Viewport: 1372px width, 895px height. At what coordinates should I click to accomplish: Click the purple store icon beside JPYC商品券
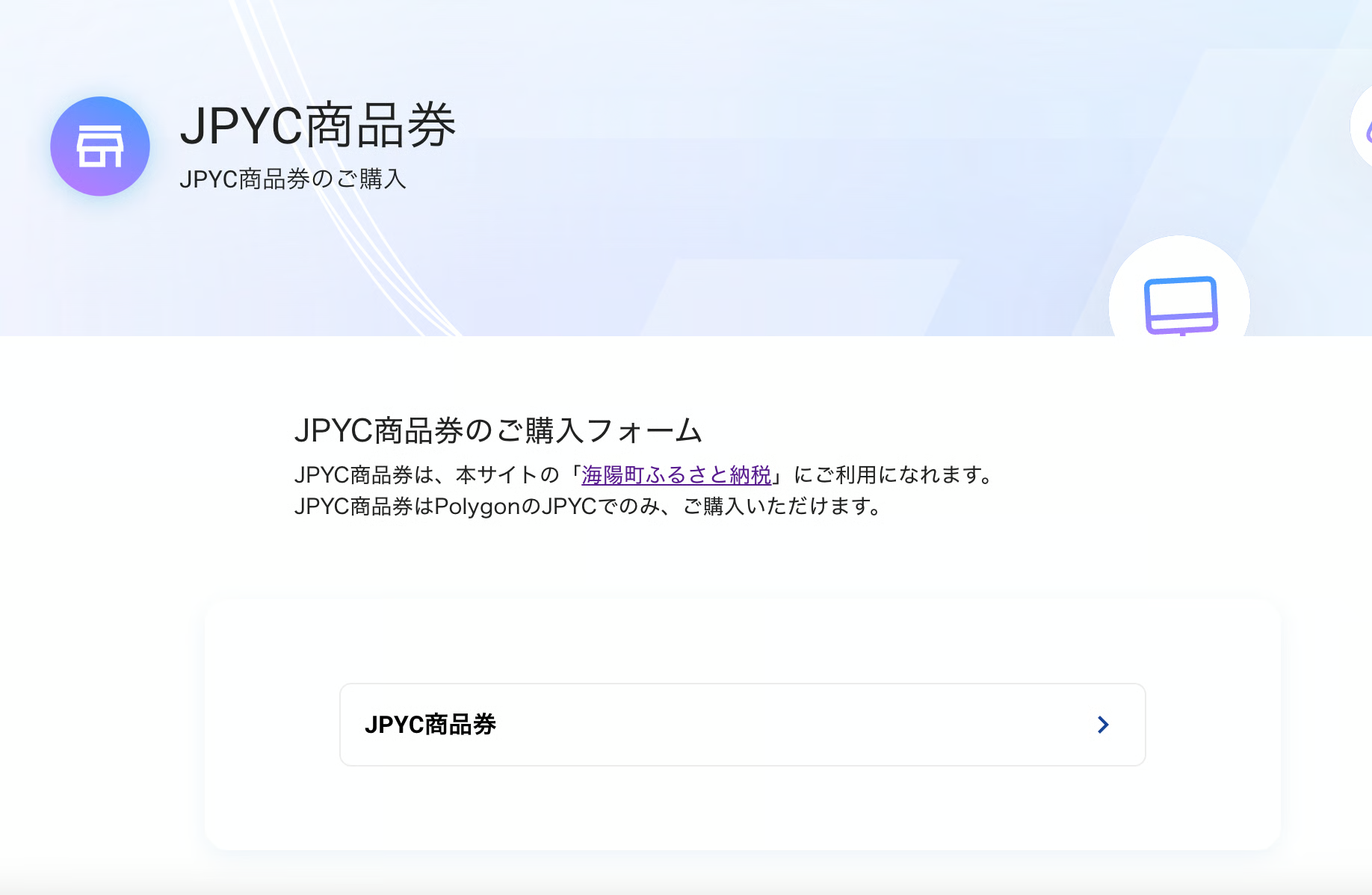100,146
